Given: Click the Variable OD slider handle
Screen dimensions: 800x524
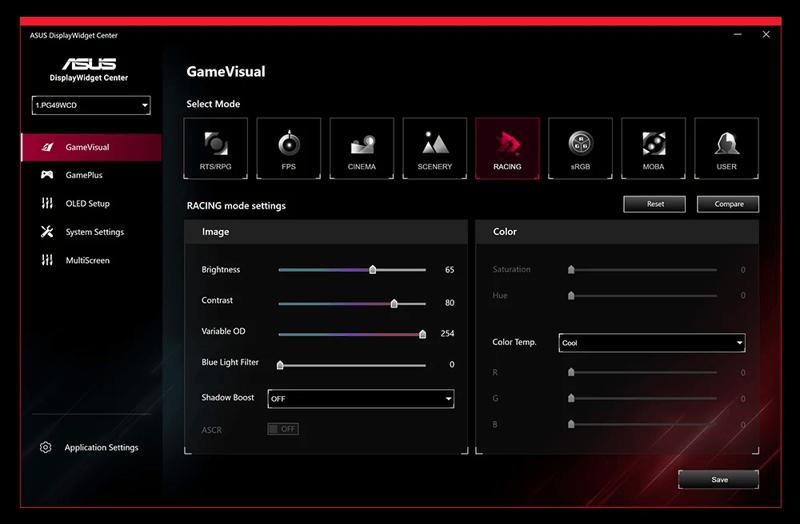Looking at the screenshot, I should tap(422, 334).
